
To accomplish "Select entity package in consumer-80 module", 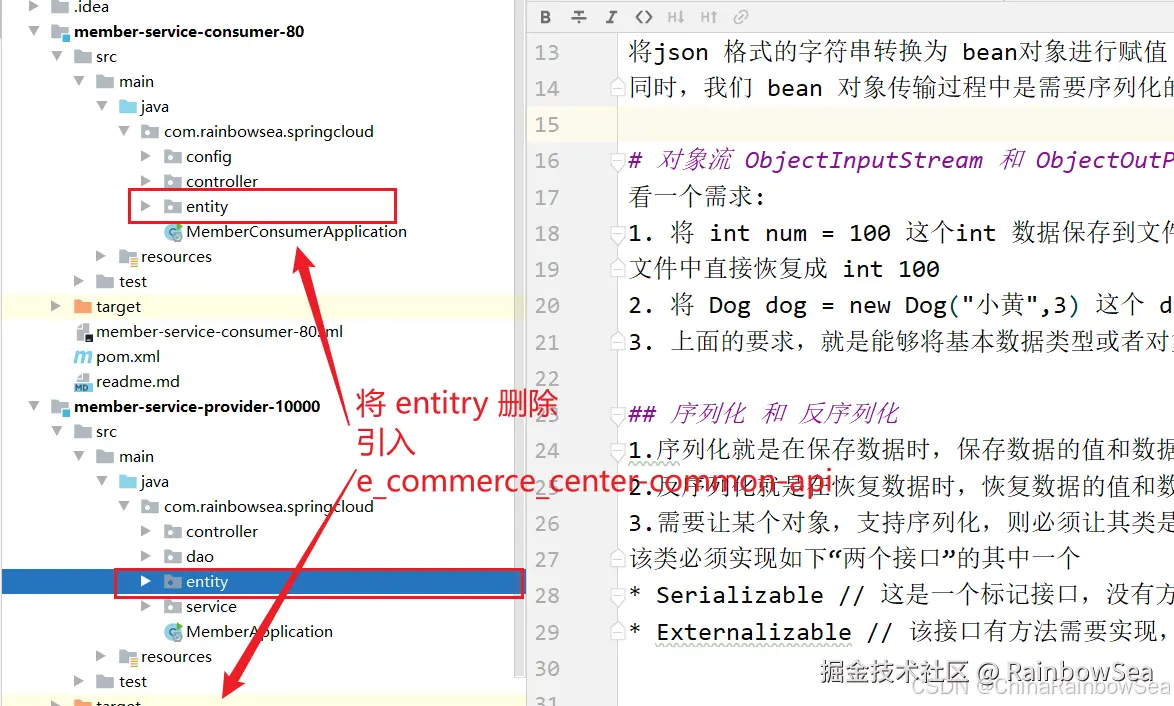I will pos(207,207).
